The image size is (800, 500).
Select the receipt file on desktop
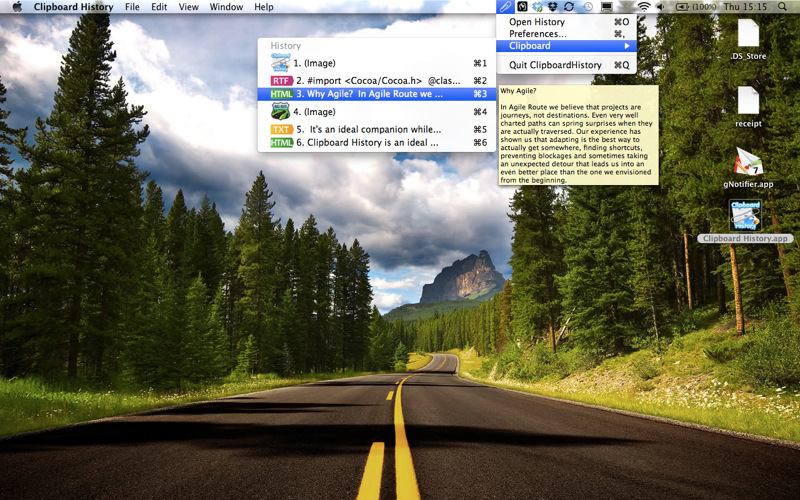[748, 102]
